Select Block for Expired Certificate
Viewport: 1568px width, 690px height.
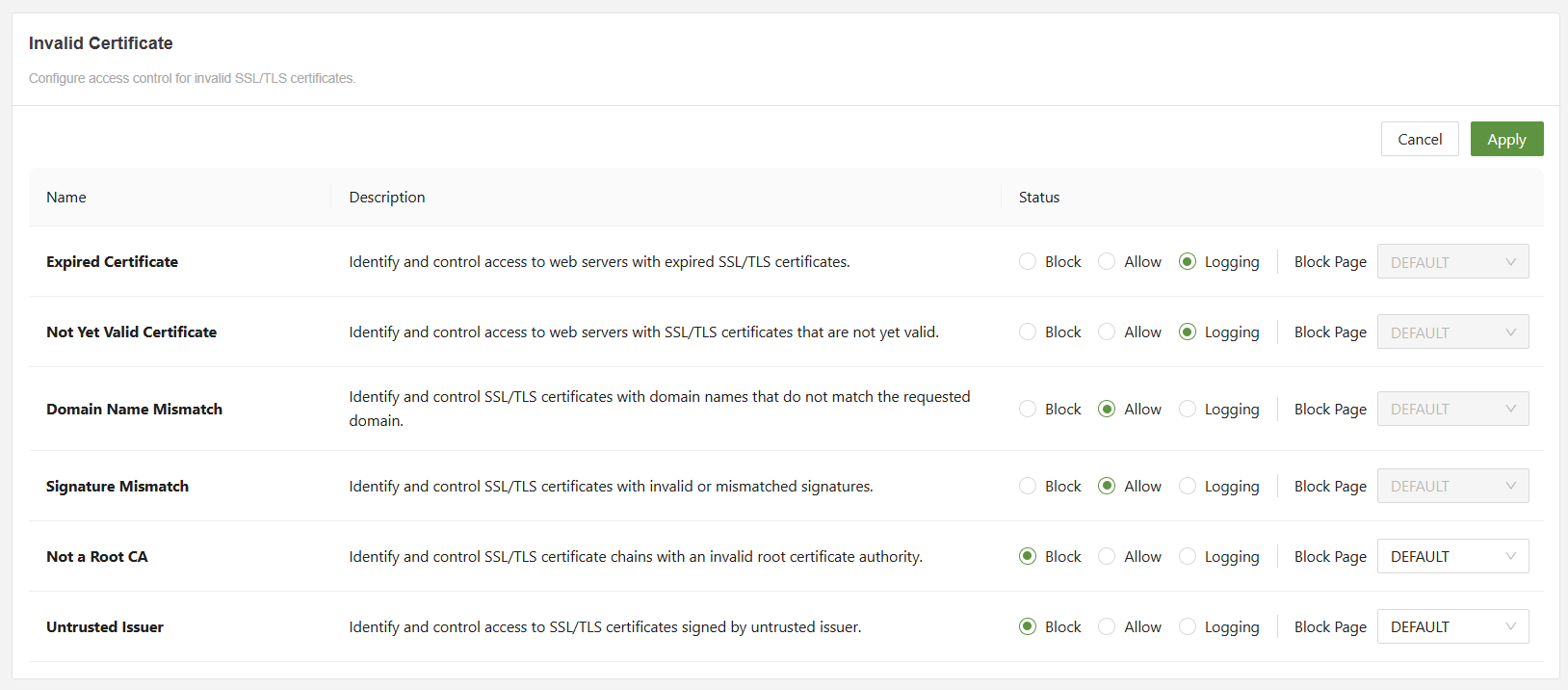point(1028,261)
